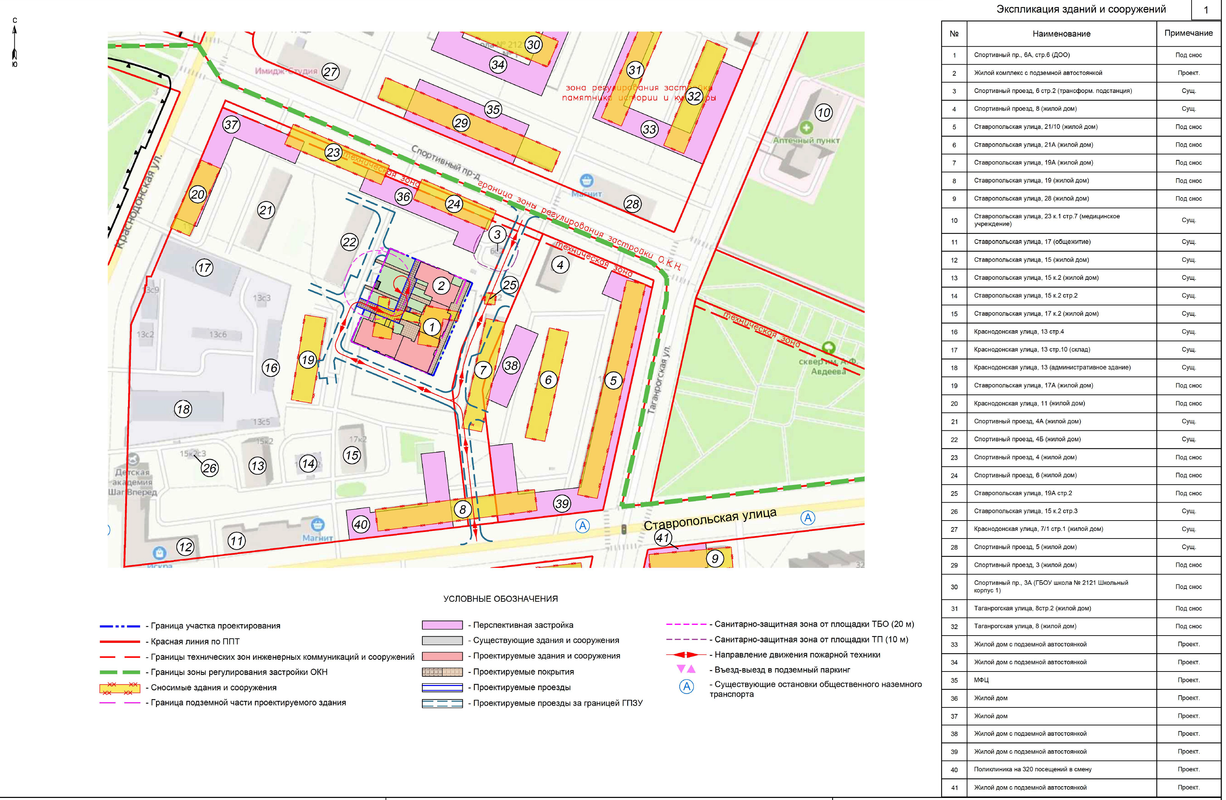The height and width of the screenshot is (800, 1226).
Task: Click map marker 30 at top of plan
Action: pyautogui.click(x=533, y=45)
